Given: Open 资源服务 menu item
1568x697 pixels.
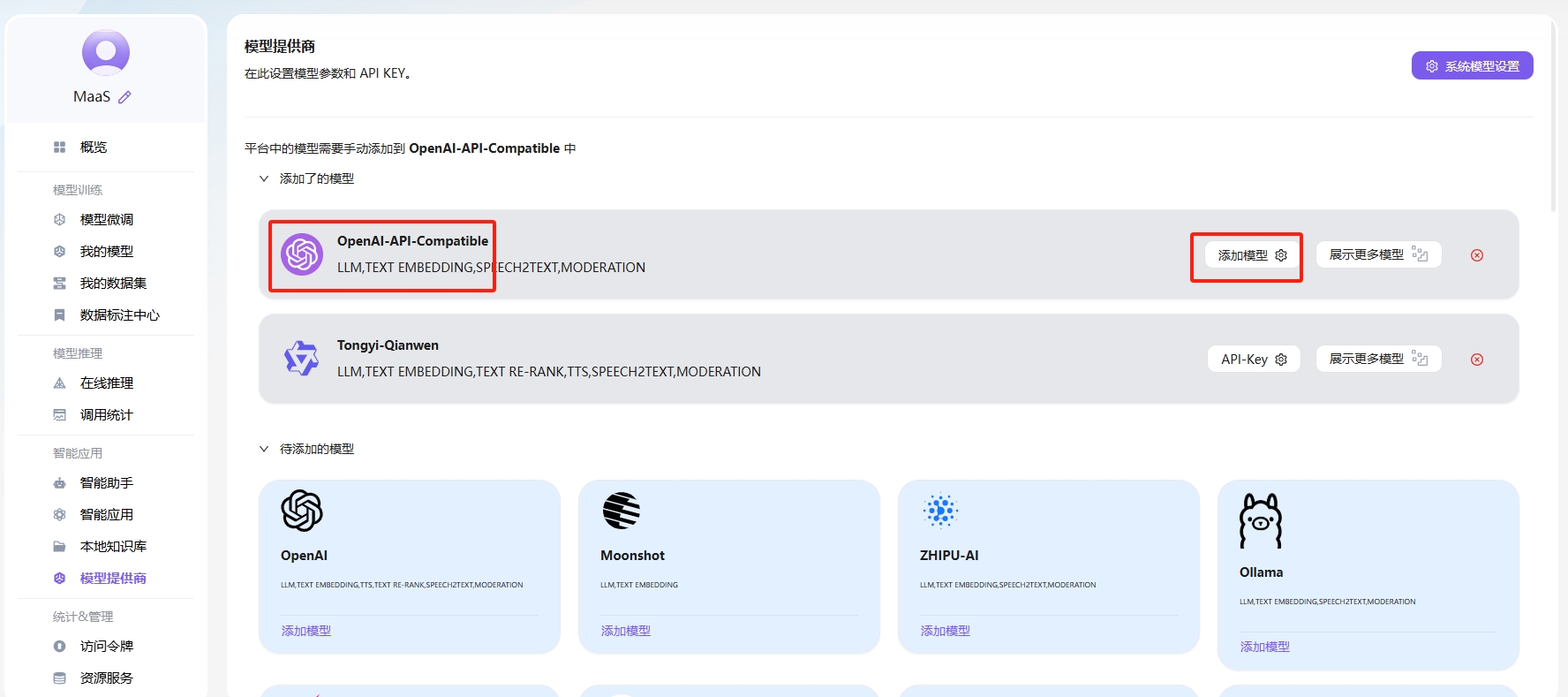Looking at the screenshot, I should [x=106, y=678].
